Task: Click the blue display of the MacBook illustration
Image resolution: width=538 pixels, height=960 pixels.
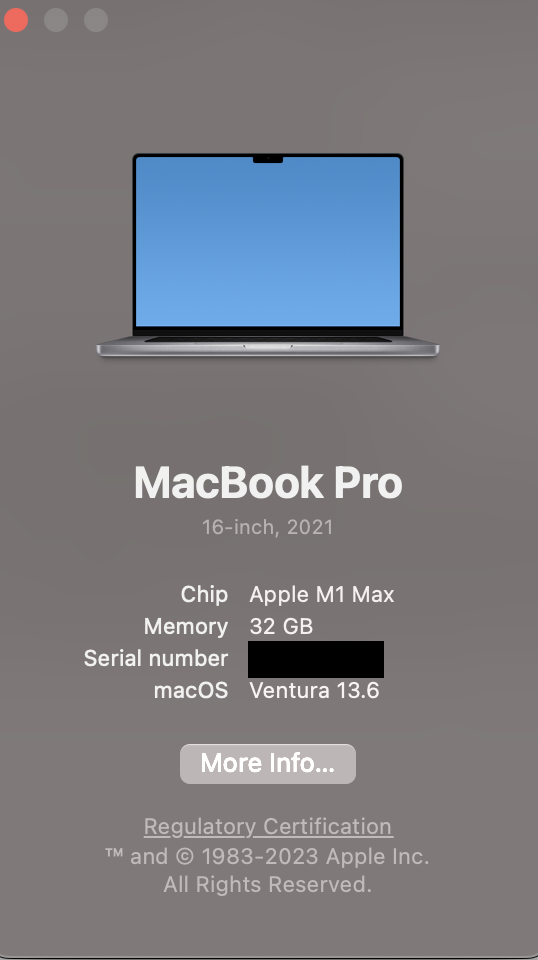Action: 267,241
